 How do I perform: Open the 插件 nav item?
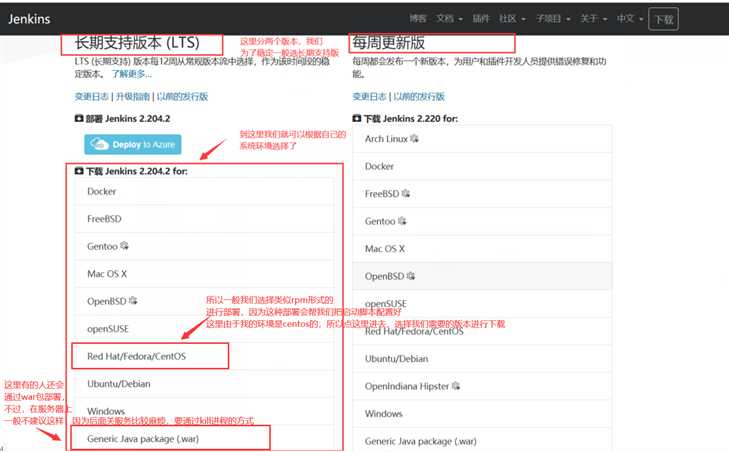point(481,19)
